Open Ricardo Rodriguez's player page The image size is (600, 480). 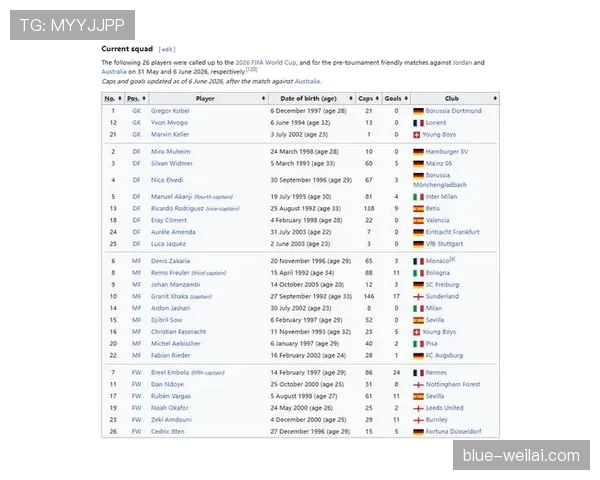177,208
